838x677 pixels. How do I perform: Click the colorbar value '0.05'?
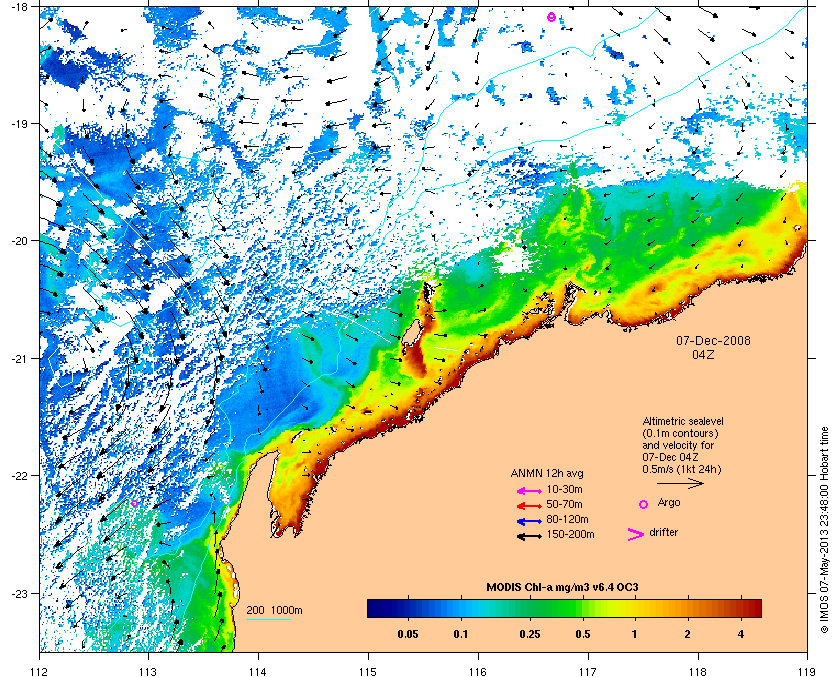[408, 635]
